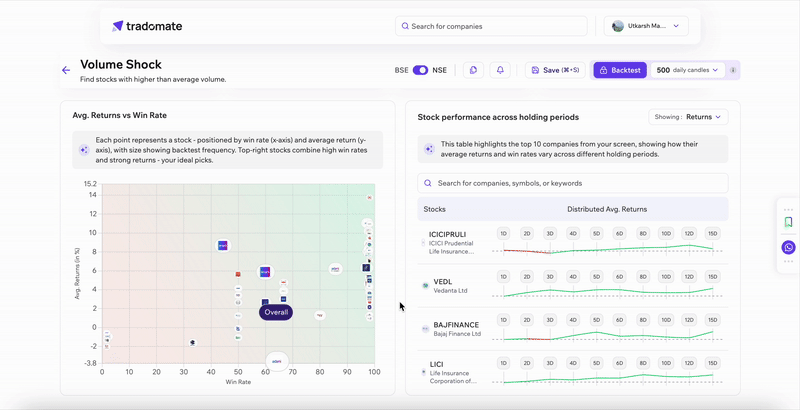Image resolution: width=800 pixels, height=410 pixels.
Task: Click Save button
Action: (555, 70)
